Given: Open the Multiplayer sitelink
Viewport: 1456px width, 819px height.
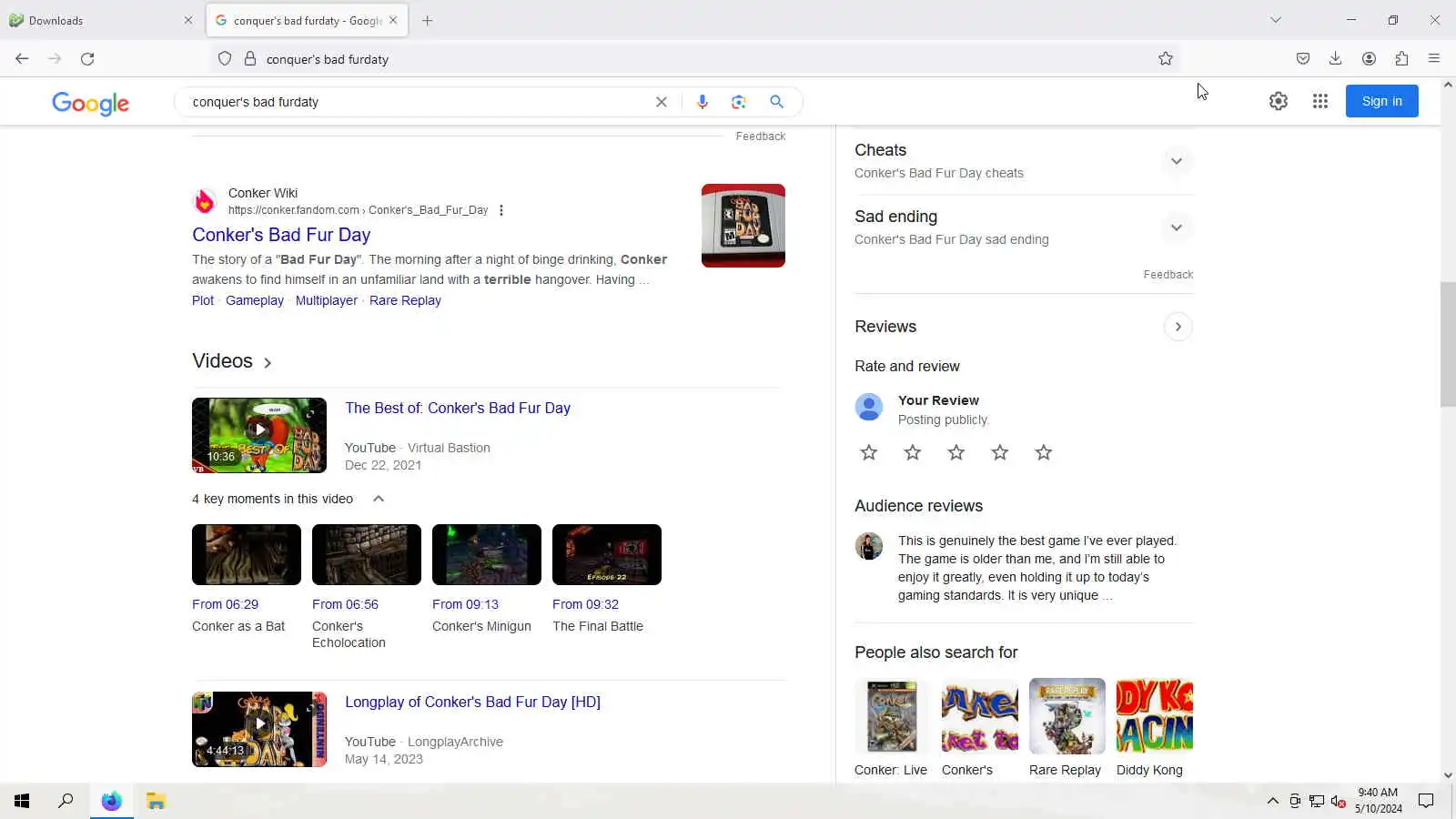Looking at the screenshot, I should (x=327, y=300).
